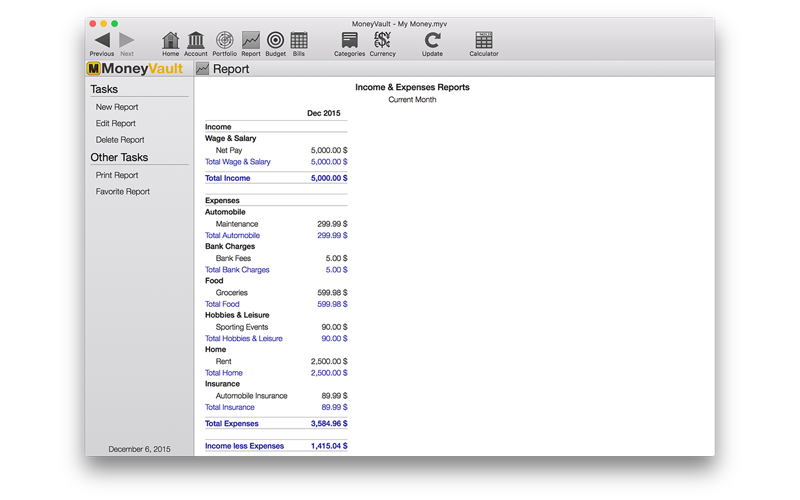Minimize window with the yellow button
800x500 pixels.
pos(104,23)
